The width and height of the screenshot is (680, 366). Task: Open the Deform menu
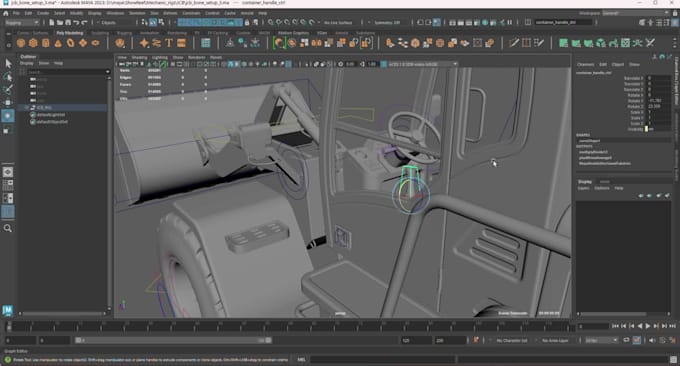click(170, 13)
